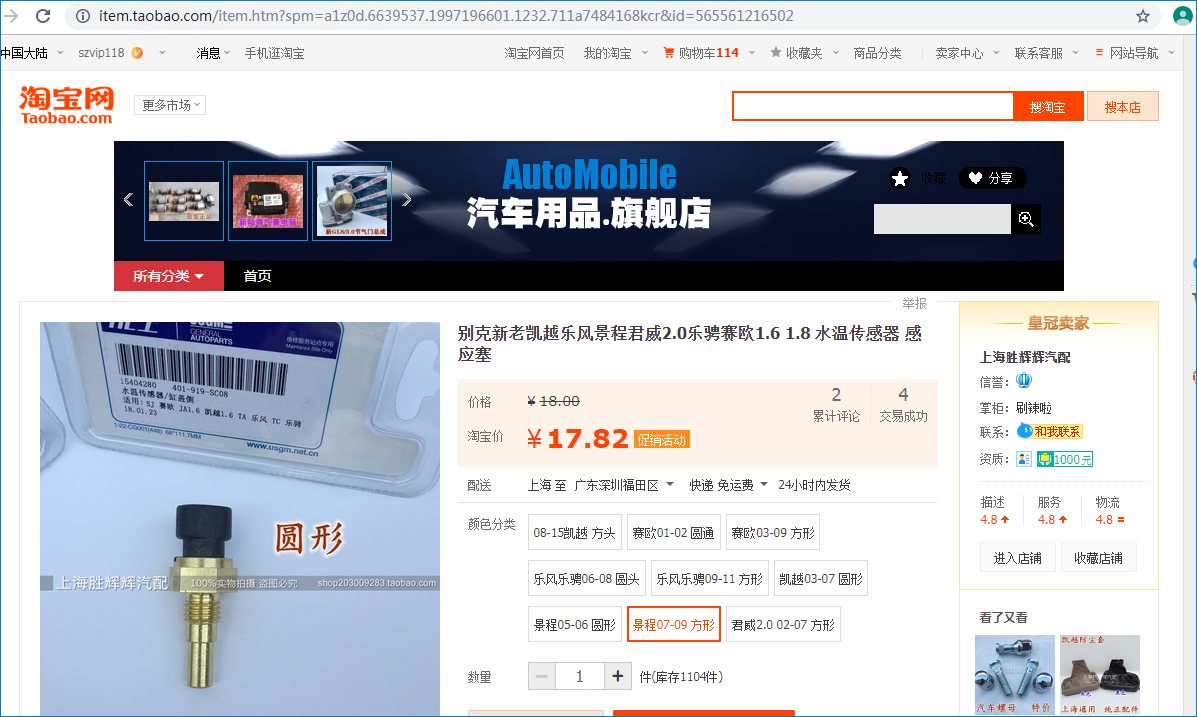Select the 赛欧03-09 方形 option
This screenshot has width=1197, height=717.
point(773,533)
